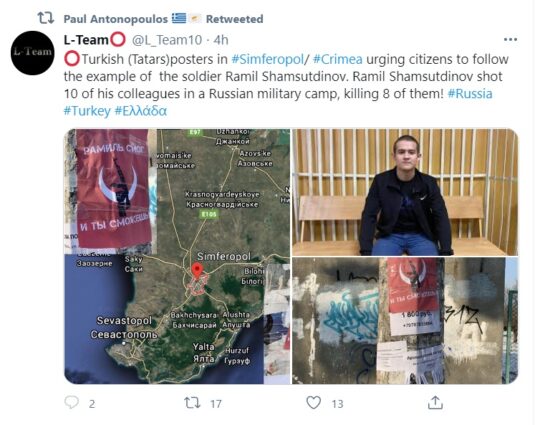Click the reply speech bubble icon
Image resolution: width=550 pixels, height=425 pixels.
click(x=71, y=403)
